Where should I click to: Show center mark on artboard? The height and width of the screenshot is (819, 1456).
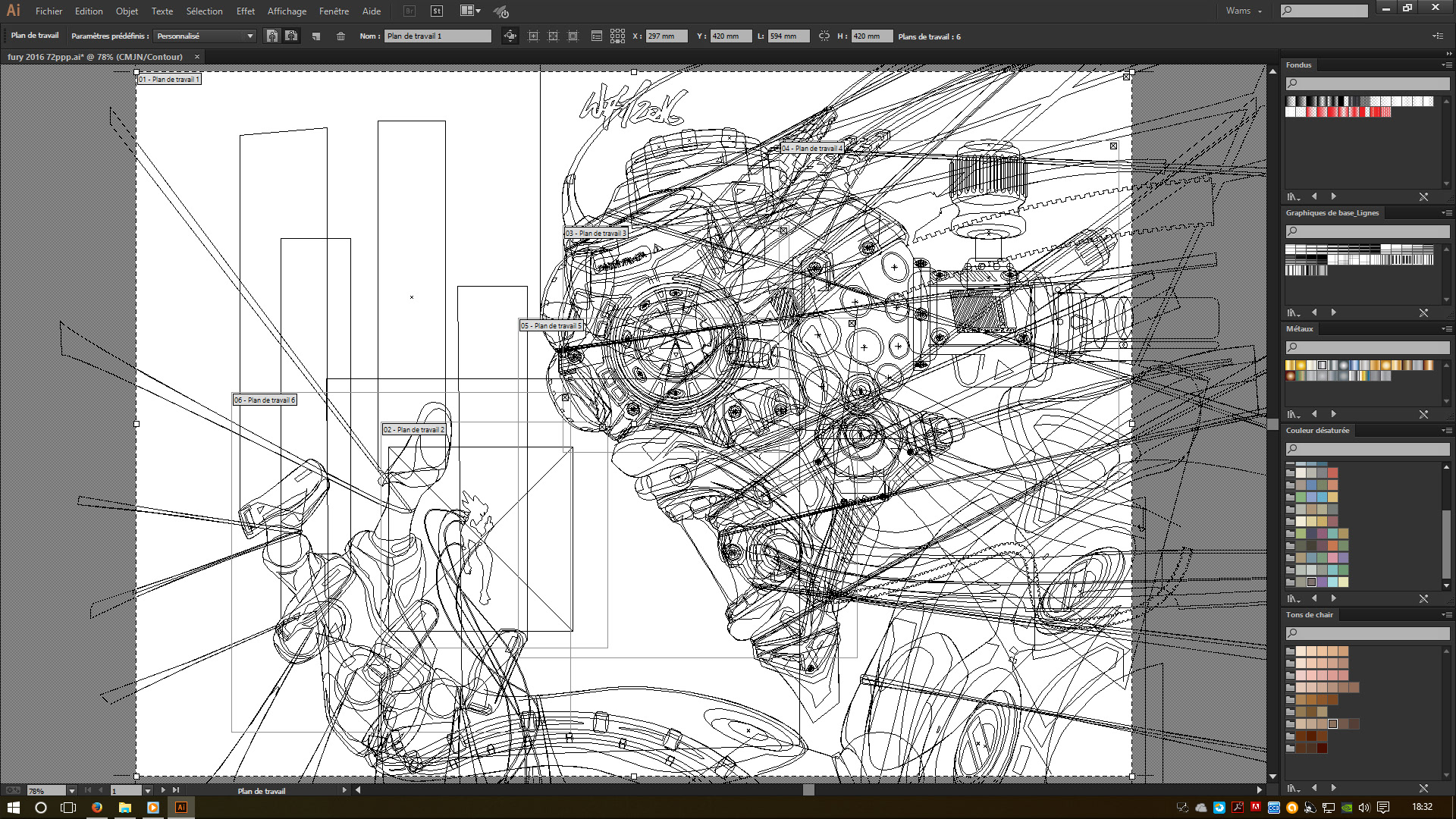coord(533,36)
